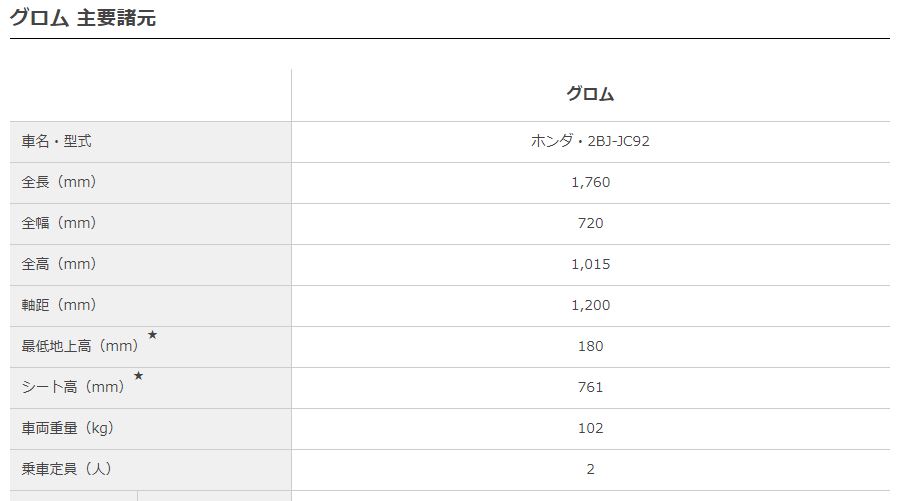Screen dimensions: 898x501
Task: Click the 車名・型式 row label
Action: (x=56, y=142)
